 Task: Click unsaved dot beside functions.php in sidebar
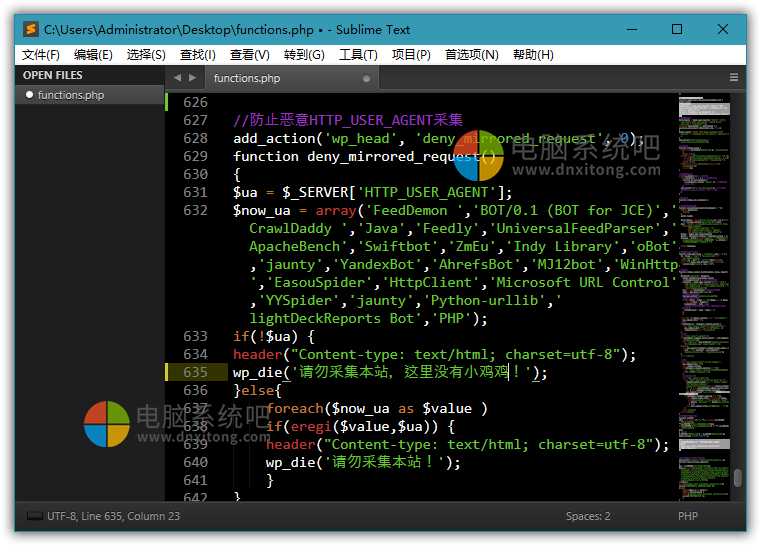[30, 95]
